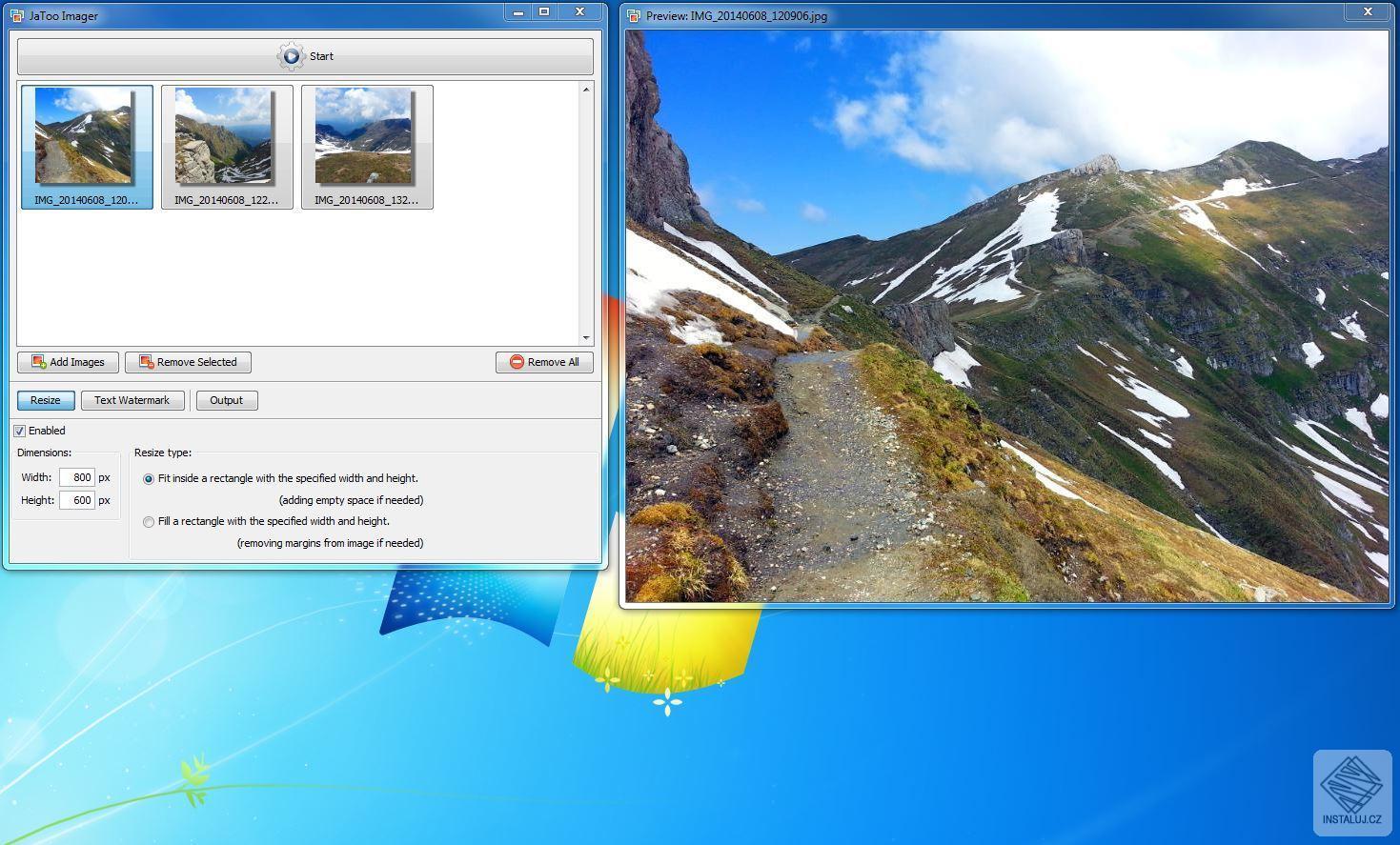Image resolution: width=1400 pixels, height=845 pixels.
Task: Select thumbnail IMG_20140608_122
Action: tap(227, 143)
